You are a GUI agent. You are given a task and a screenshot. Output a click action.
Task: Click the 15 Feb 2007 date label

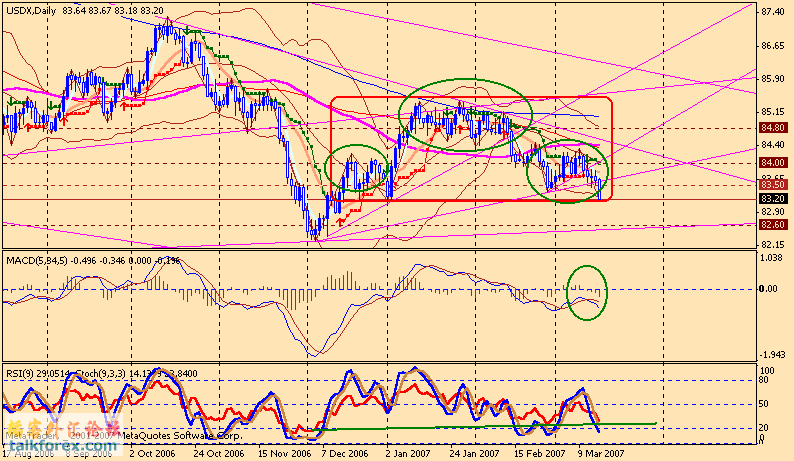point(540,453)
